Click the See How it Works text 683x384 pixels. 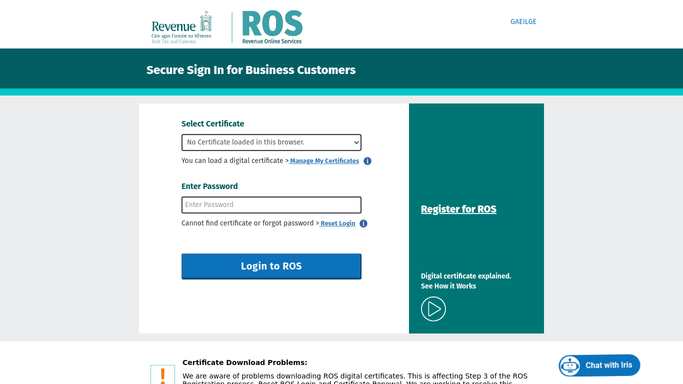tap(448, 286)
